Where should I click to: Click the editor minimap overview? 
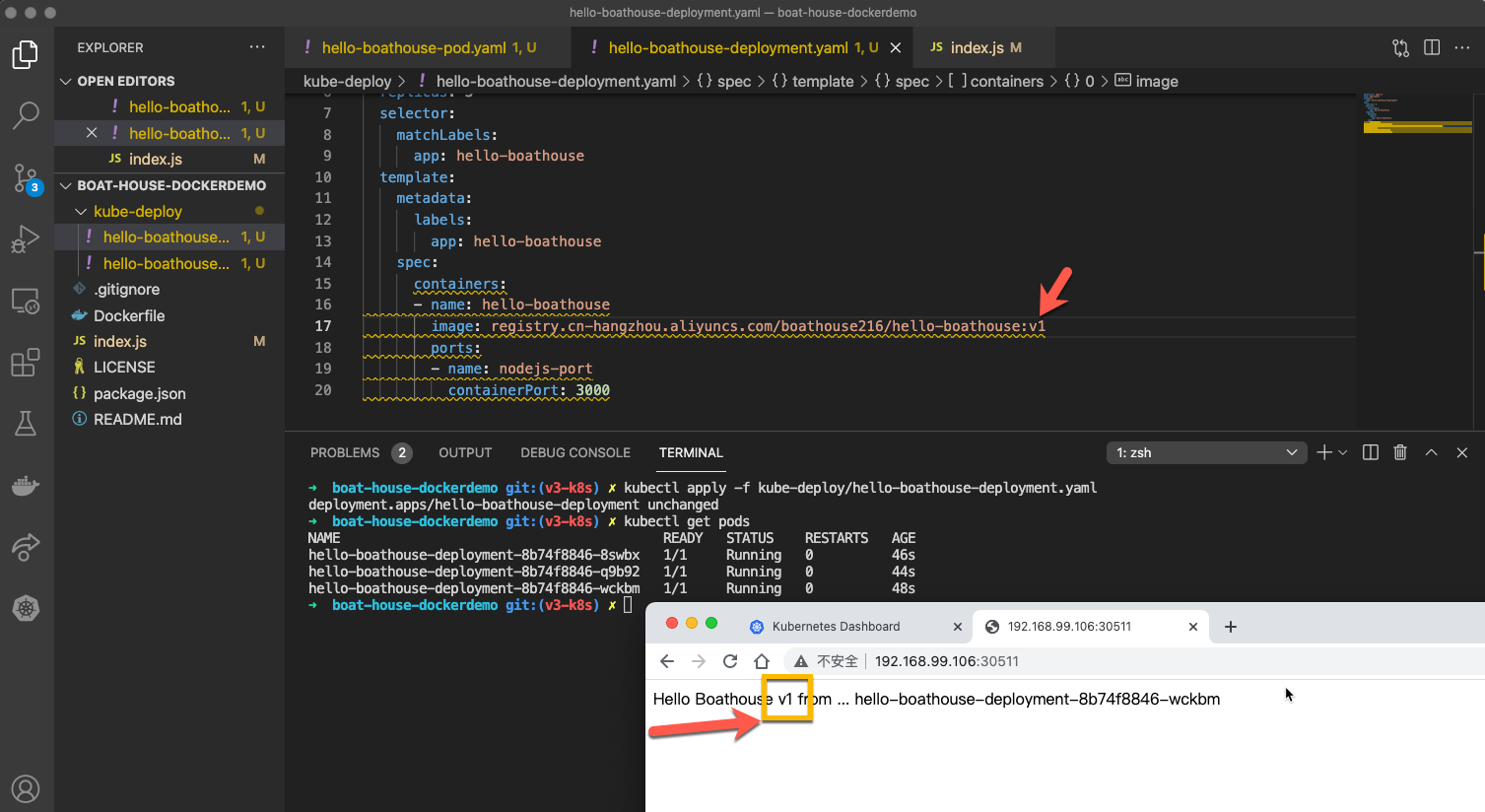(x=1418, y=112)
